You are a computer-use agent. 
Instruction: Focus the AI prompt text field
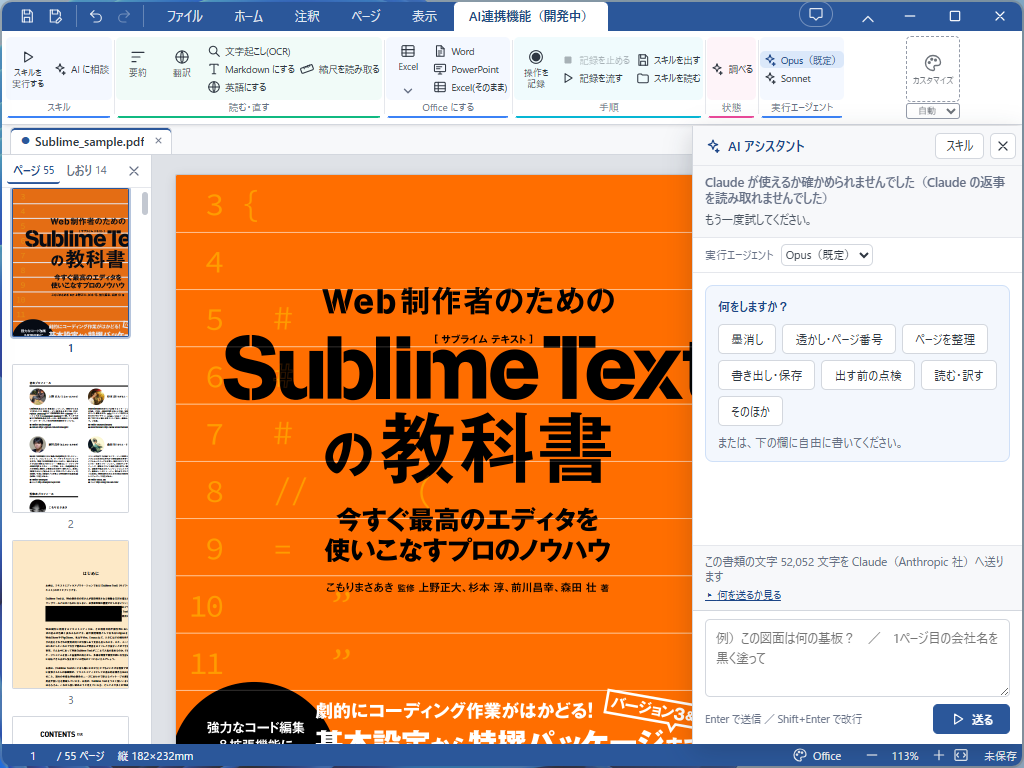[857, 658]
